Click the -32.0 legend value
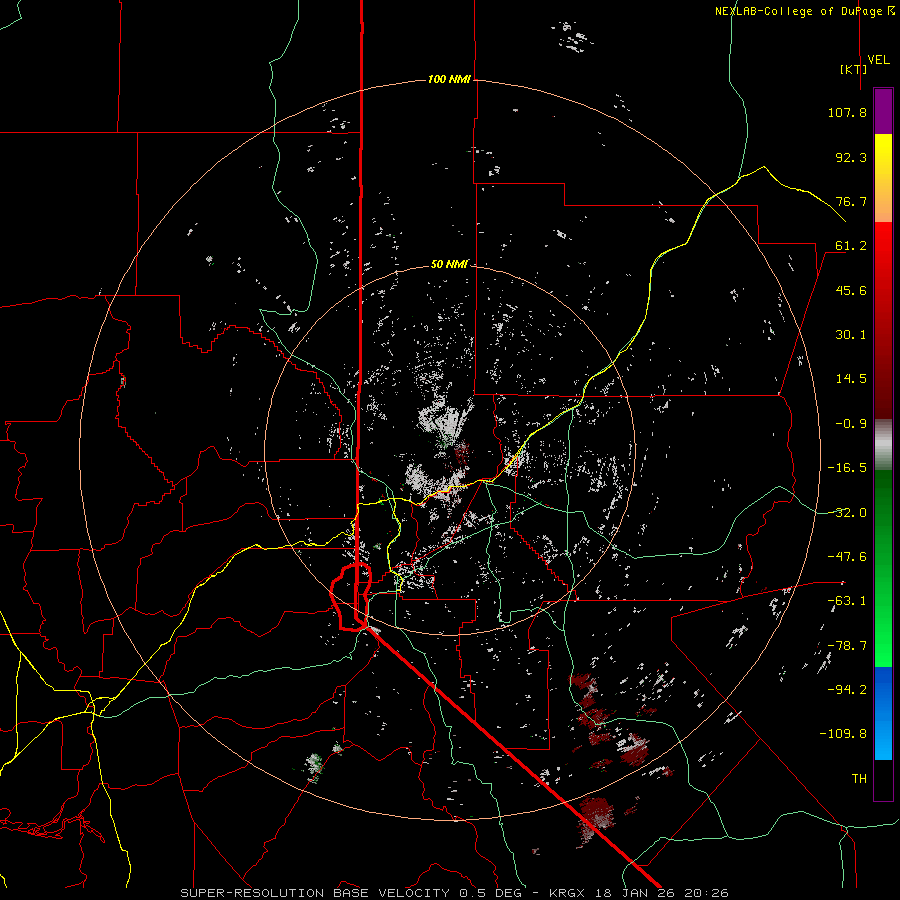Viewport: 900px width, 900px height. tap(847, 513)
